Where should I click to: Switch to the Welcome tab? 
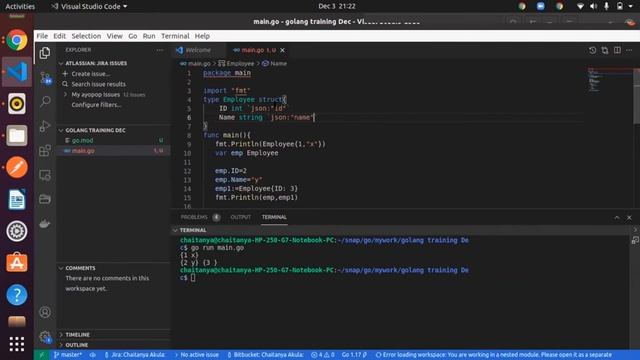click(x=198, y=50)
